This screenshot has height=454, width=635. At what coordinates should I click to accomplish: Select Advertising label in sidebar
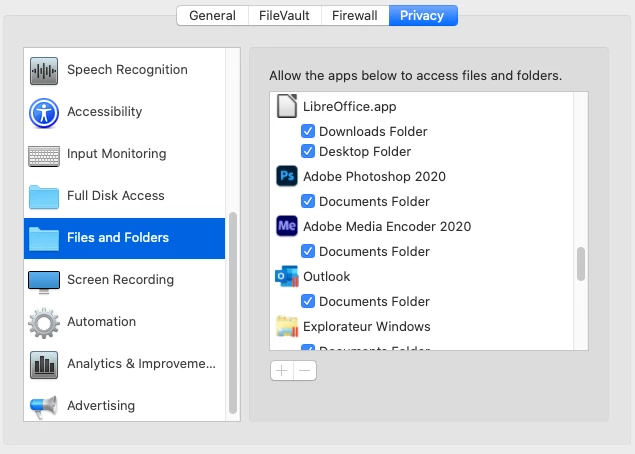pos(101,405)
